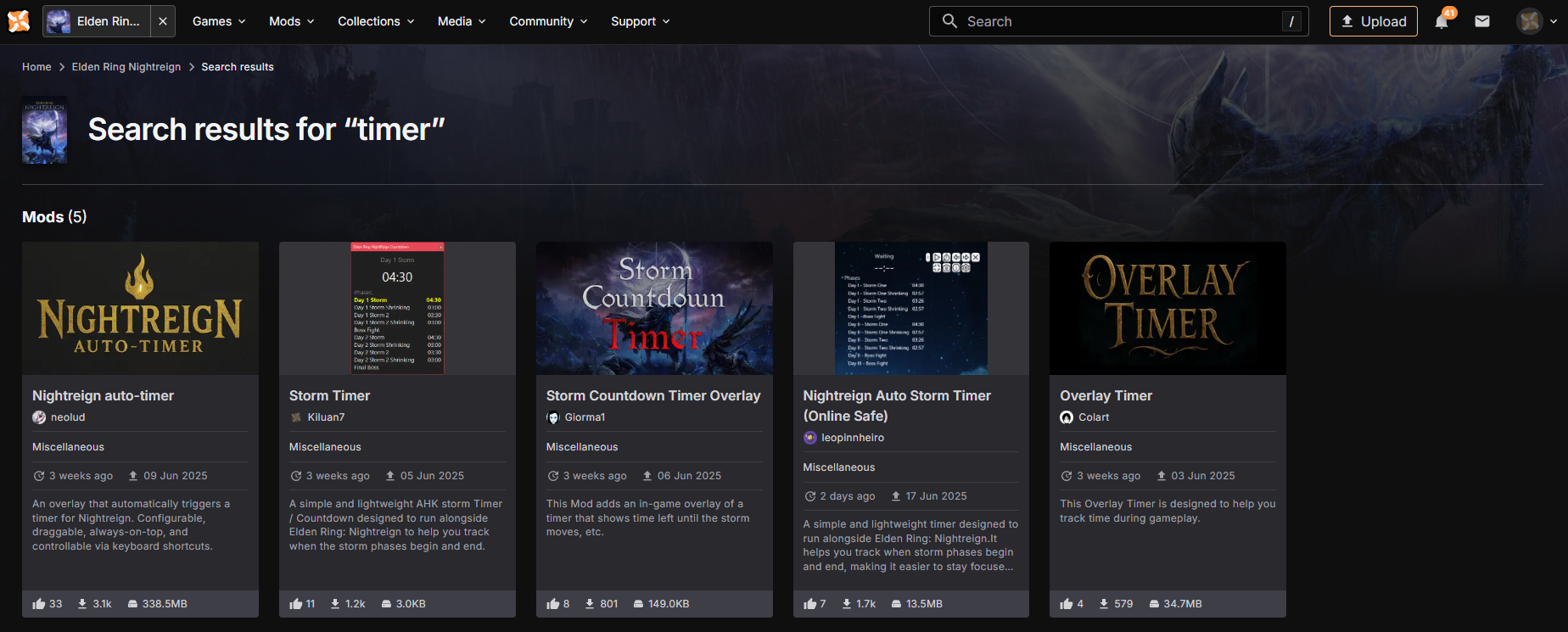
Task: Click Miscellaneous category on Nightreign auto-timer
Action: [x=68, y=447]
